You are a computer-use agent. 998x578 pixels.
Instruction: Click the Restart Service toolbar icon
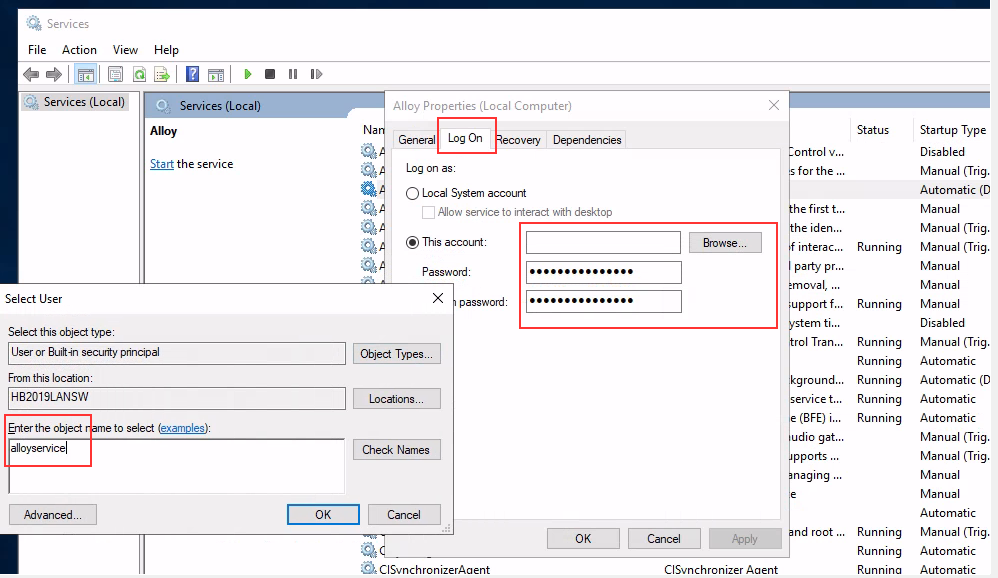point(316,74)
